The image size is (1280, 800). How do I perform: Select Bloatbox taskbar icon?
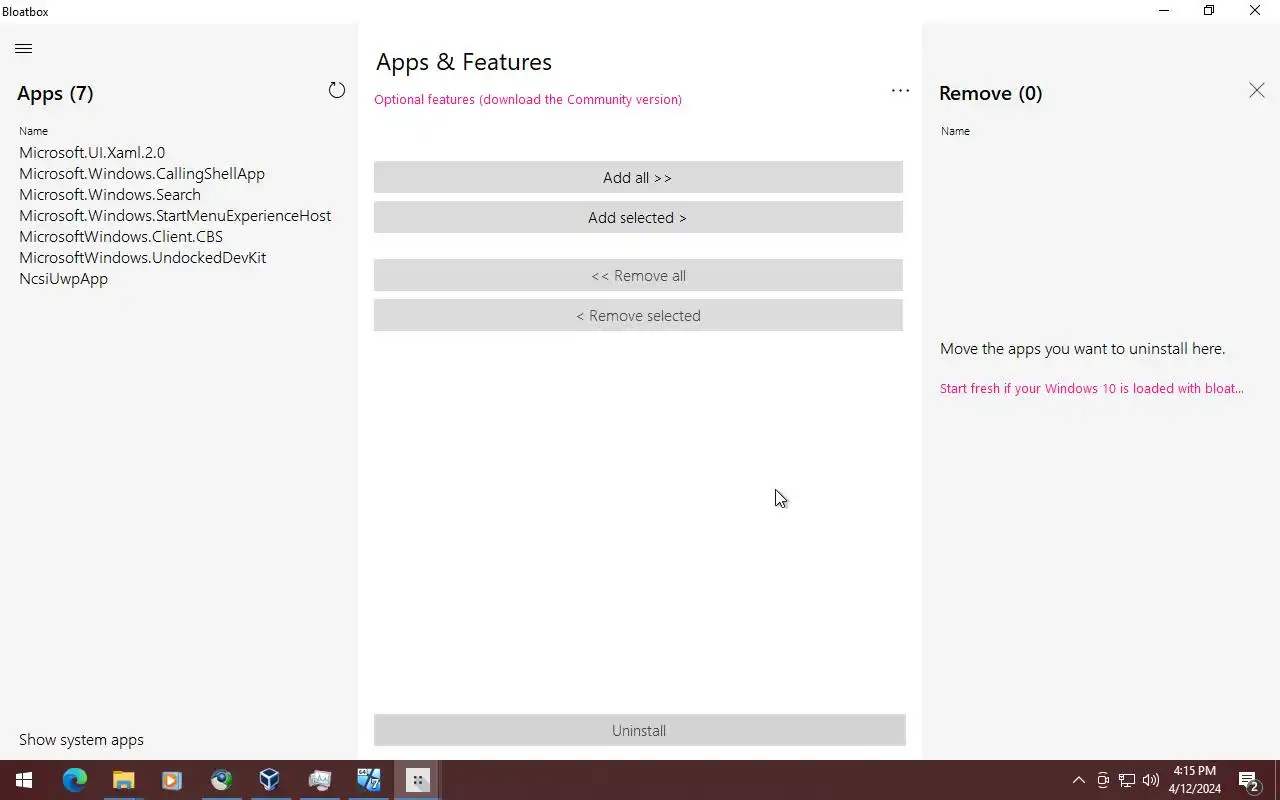[x=417, y=780]
